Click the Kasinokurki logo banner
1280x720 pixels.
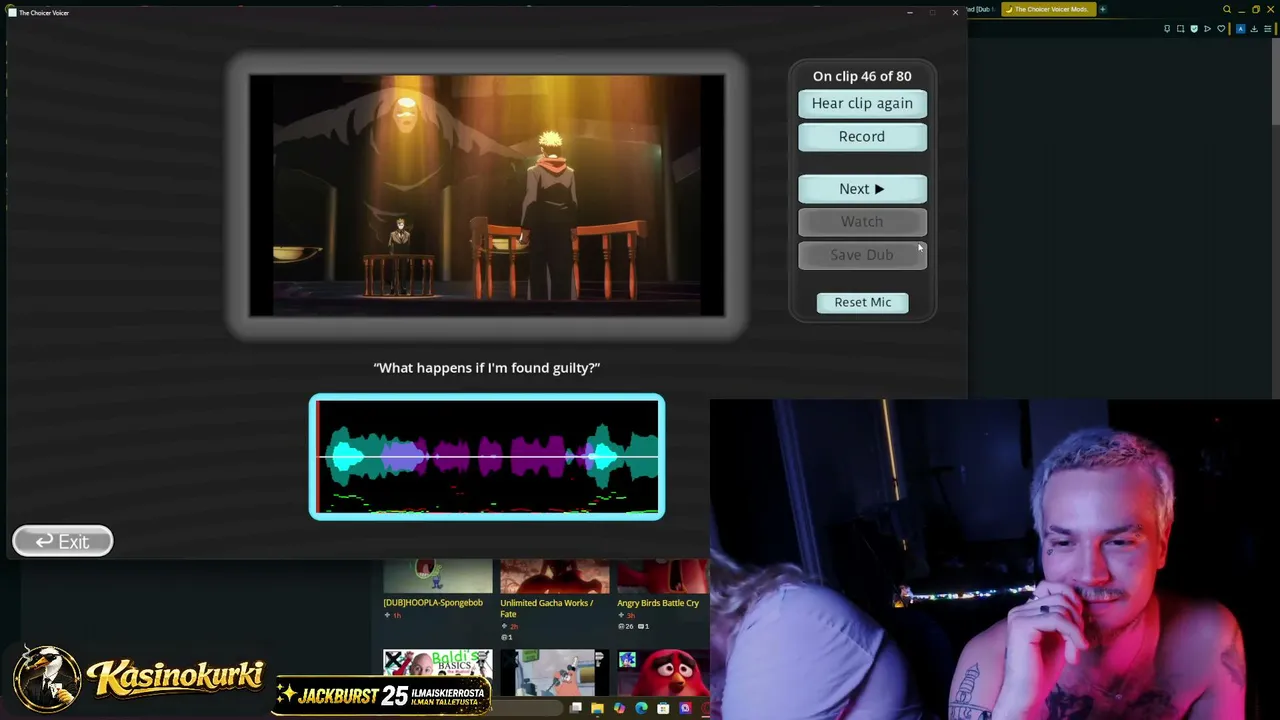pos(139,677)
